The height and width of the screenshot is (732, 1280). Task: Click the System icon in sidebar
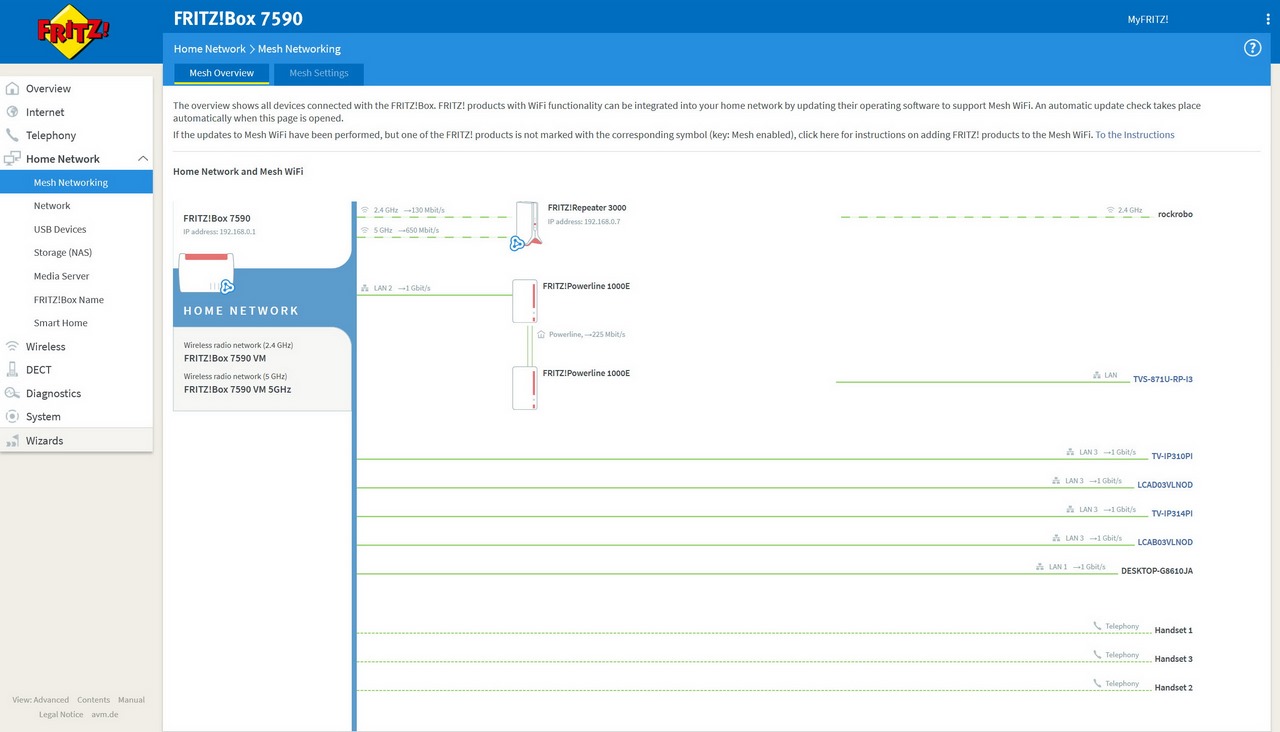pyautogui.click(x=12, y=416)
